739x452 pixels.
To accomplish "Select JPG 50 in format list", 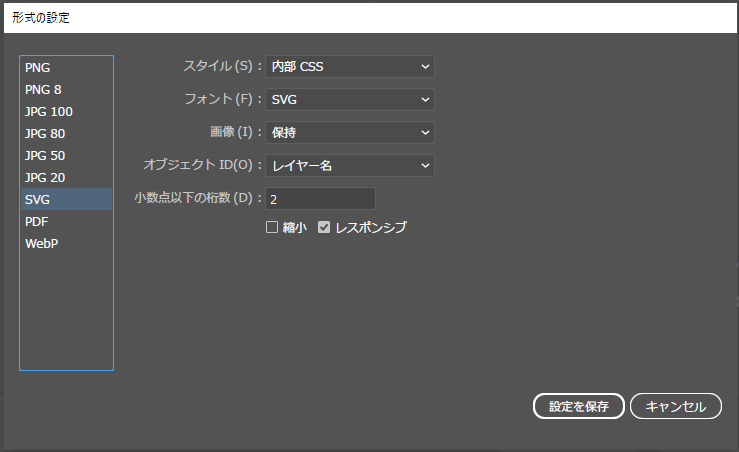I will pos(45,156).
